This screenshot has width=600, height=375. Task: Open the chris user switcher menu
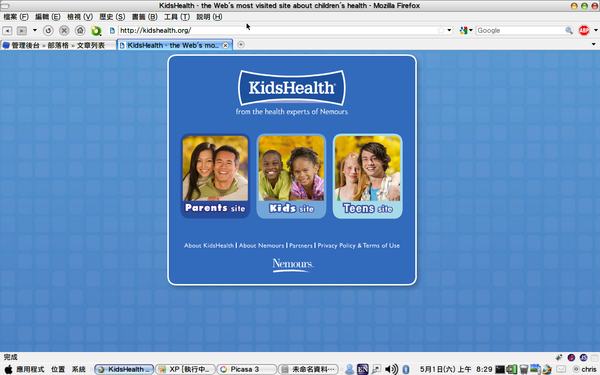(x=585, y=369)
